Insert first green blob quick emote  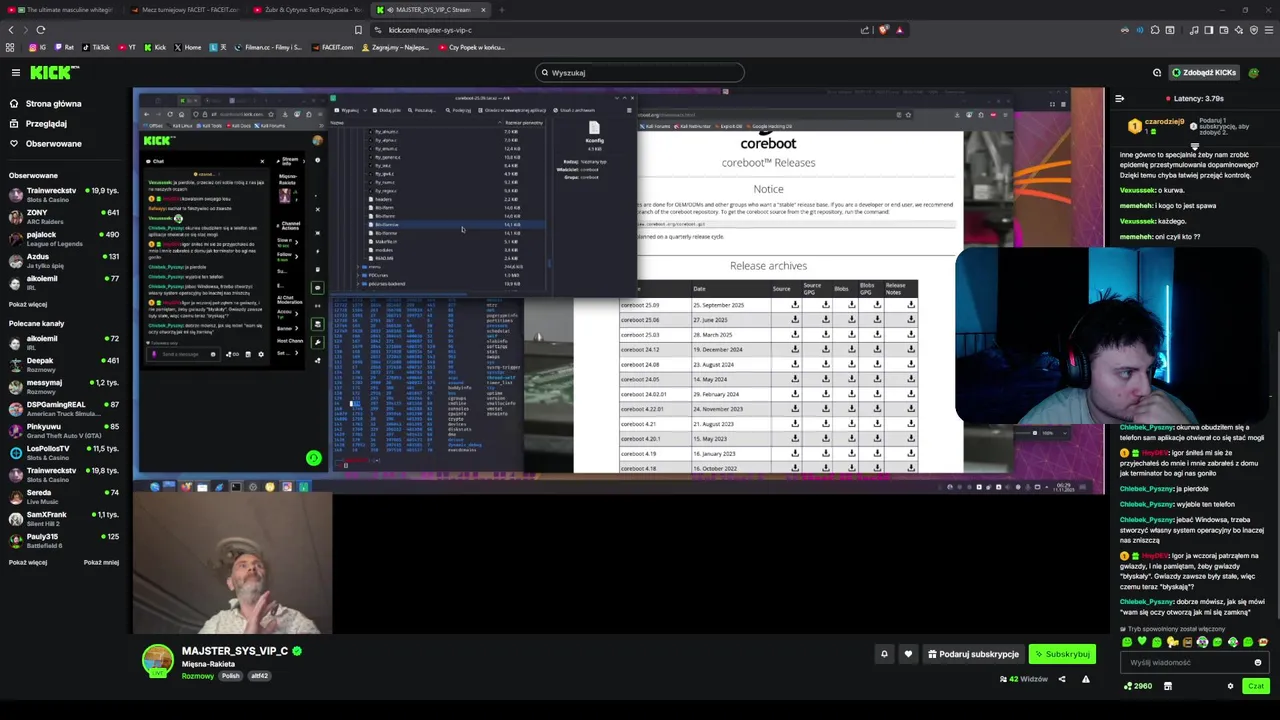click(x=1127, y=642)
